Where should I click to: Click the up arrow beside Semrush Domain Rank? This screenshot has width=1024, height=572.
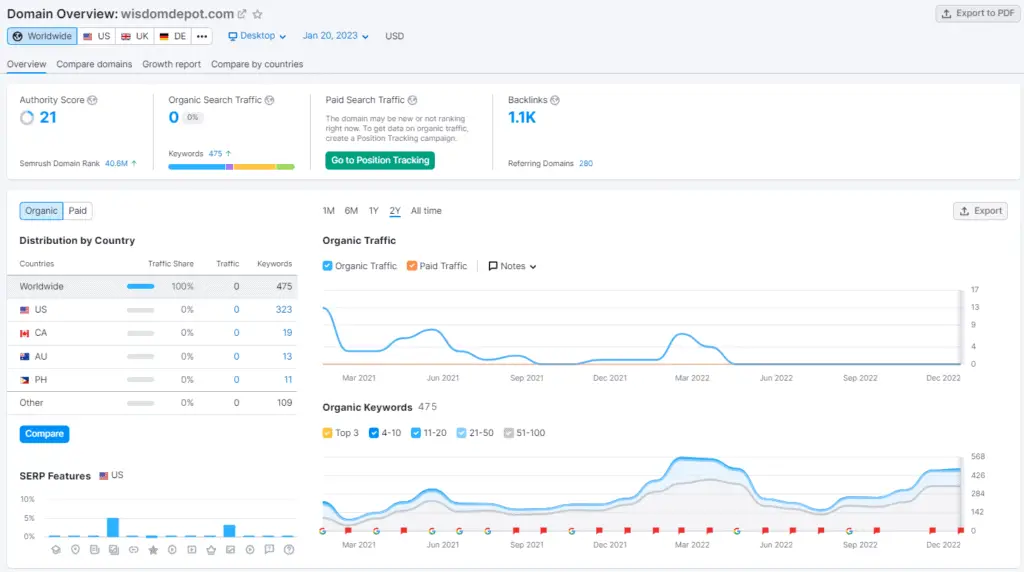pyautogui.click(x=134, y=163)
